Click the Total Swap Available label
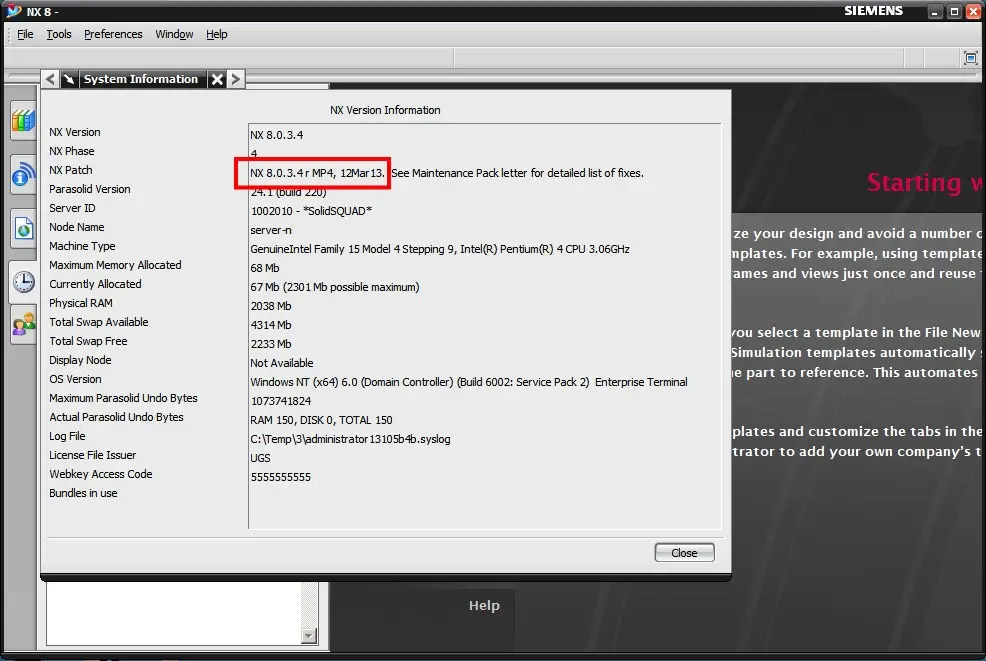Viewport: 986px width, 661px height. click(99, 322)
